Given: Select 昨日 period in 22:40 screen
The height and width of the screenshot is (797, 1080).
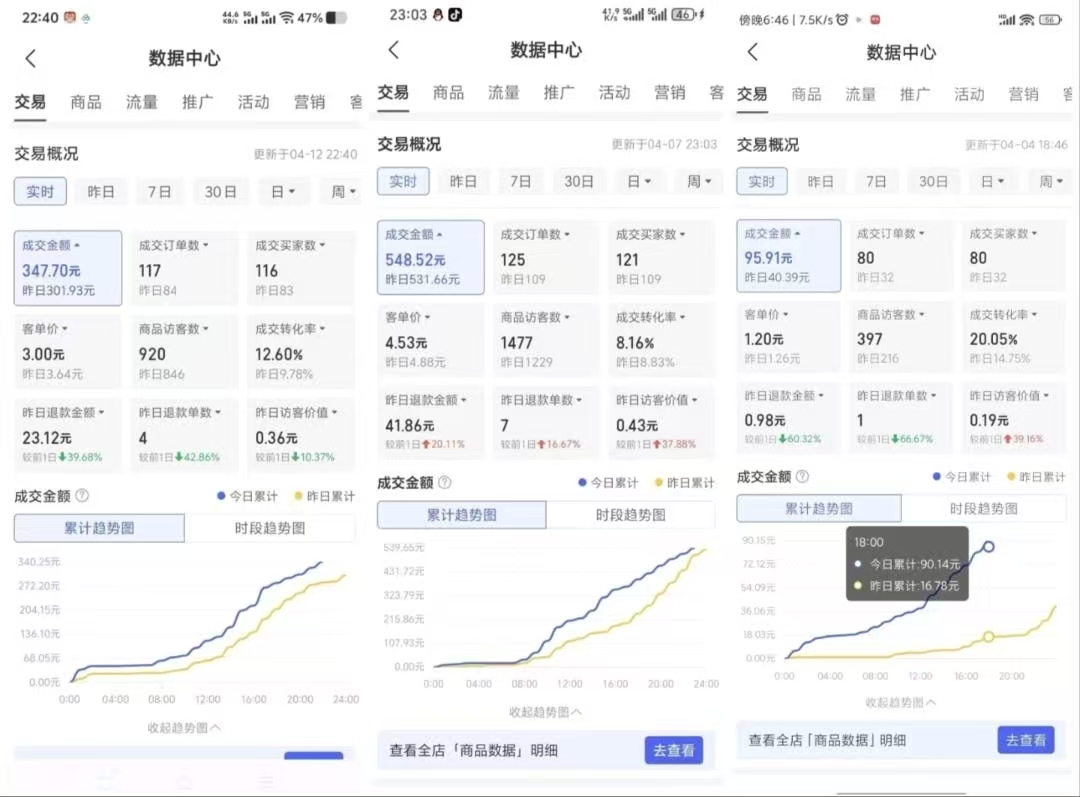Looking at the screenshot, I should pyautogui.click(x=101, y=192).
